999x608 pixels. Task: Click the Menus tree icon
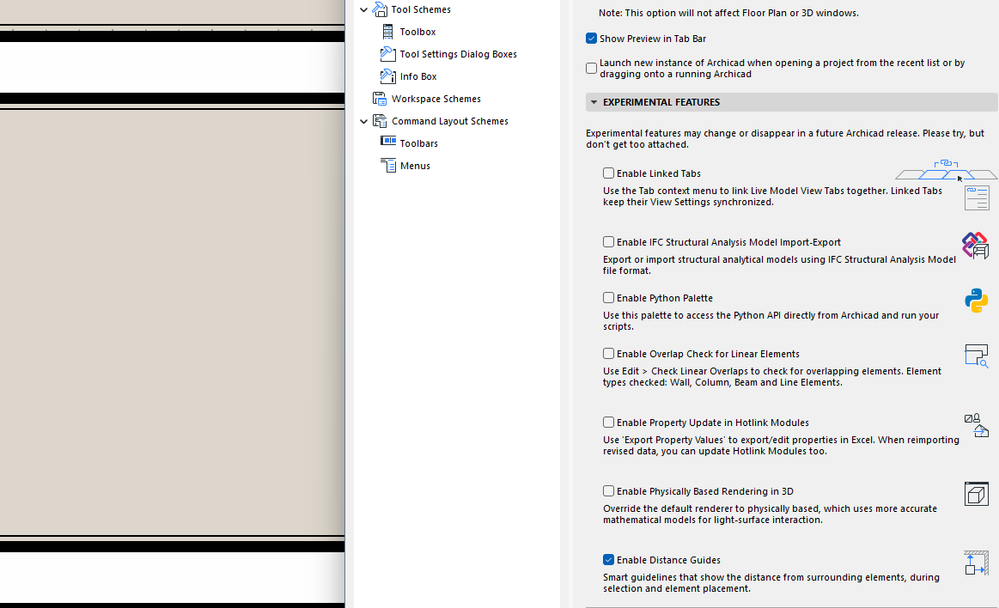click(x=388, y=166)
